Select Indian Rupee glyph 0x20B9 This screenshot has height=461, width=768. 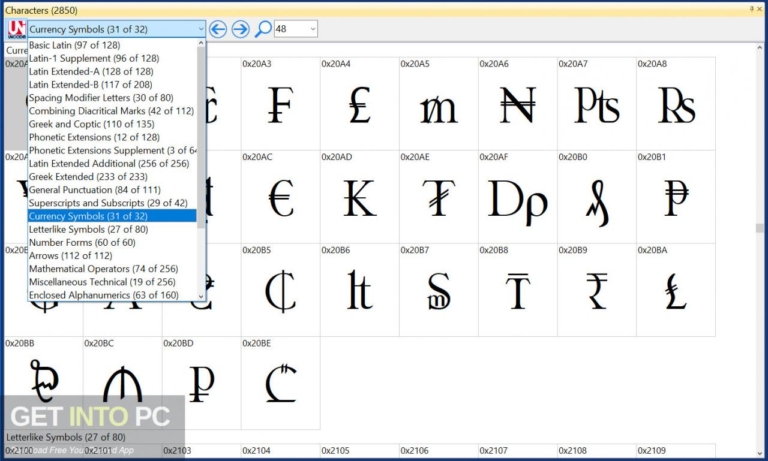coord(597,290)
